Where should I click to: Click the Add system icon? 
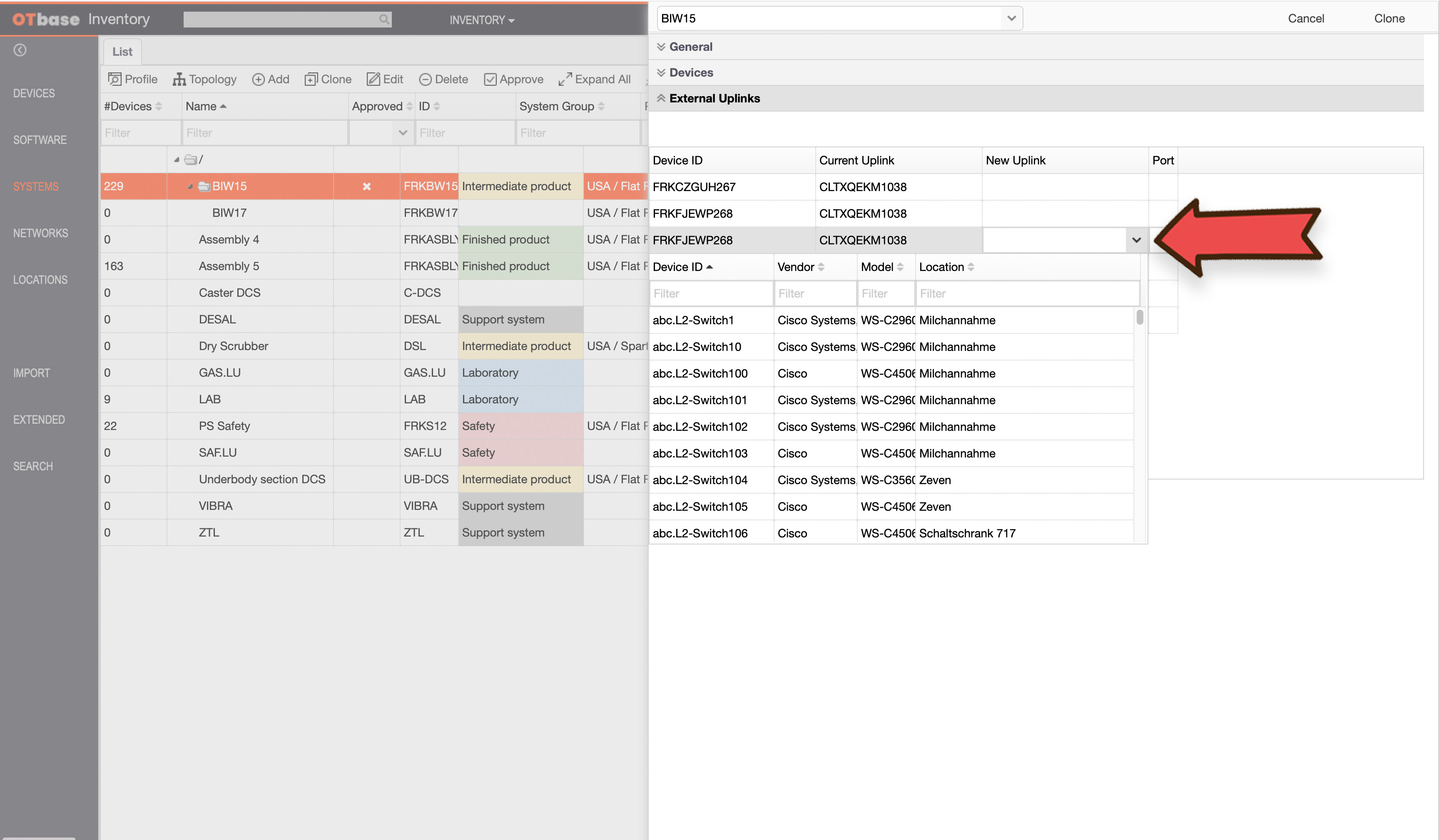coord(258,80)
